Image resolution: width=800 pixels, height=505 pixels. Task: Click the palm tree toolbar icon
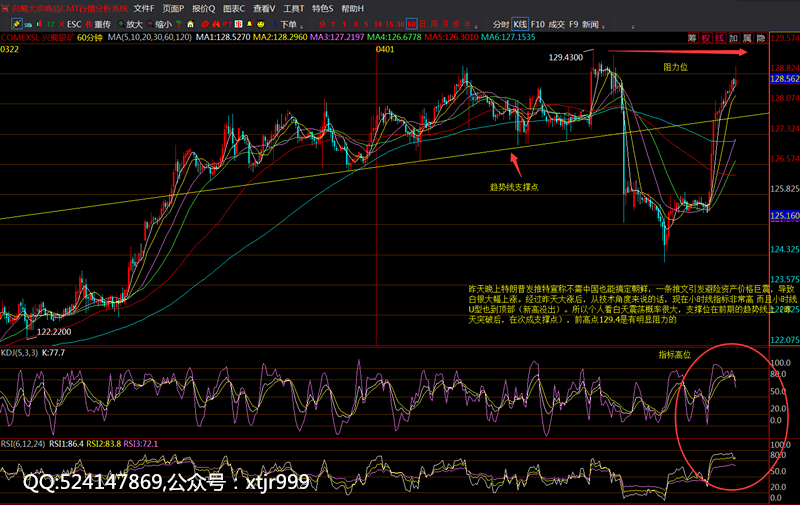click(179, 24)
